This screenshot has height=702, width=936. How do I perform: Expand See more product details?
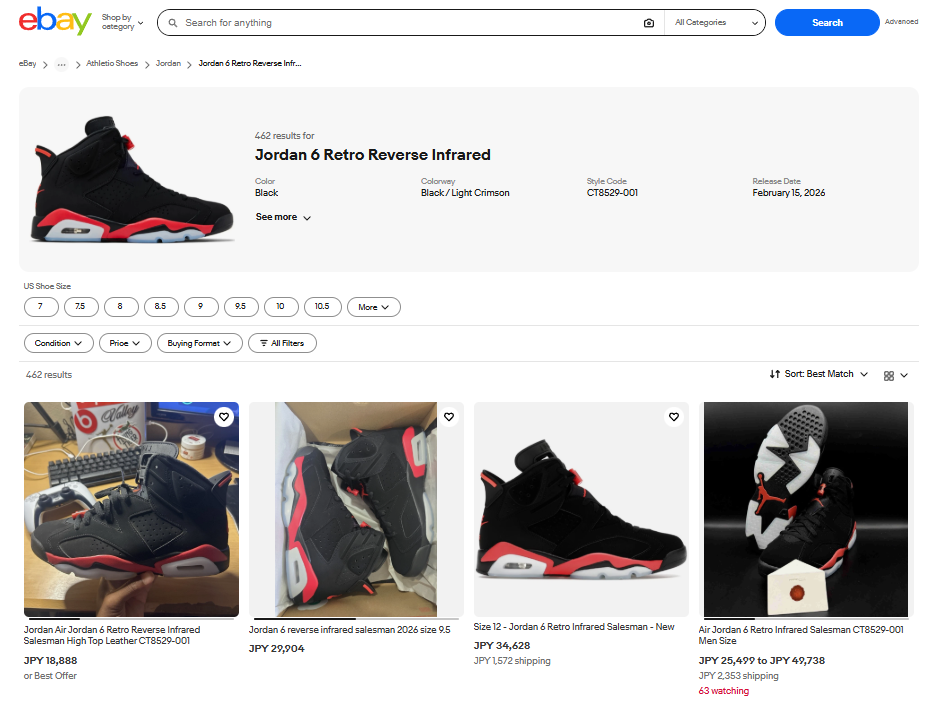point(283,217)
